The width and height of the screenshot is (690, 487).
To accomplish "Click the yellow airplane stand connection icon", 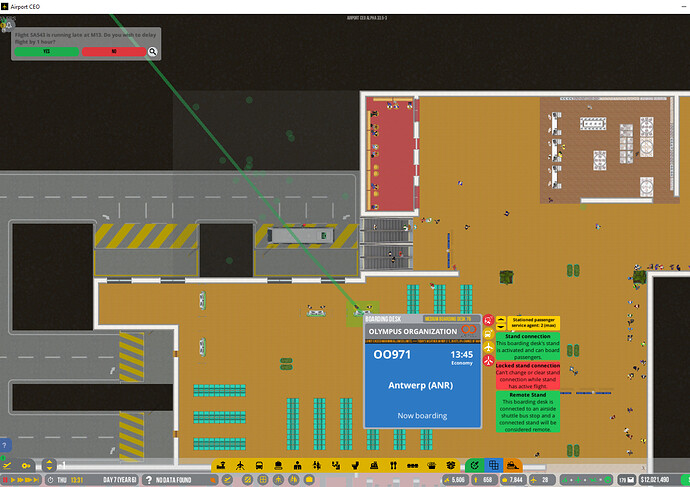I will tap(488, 348).
